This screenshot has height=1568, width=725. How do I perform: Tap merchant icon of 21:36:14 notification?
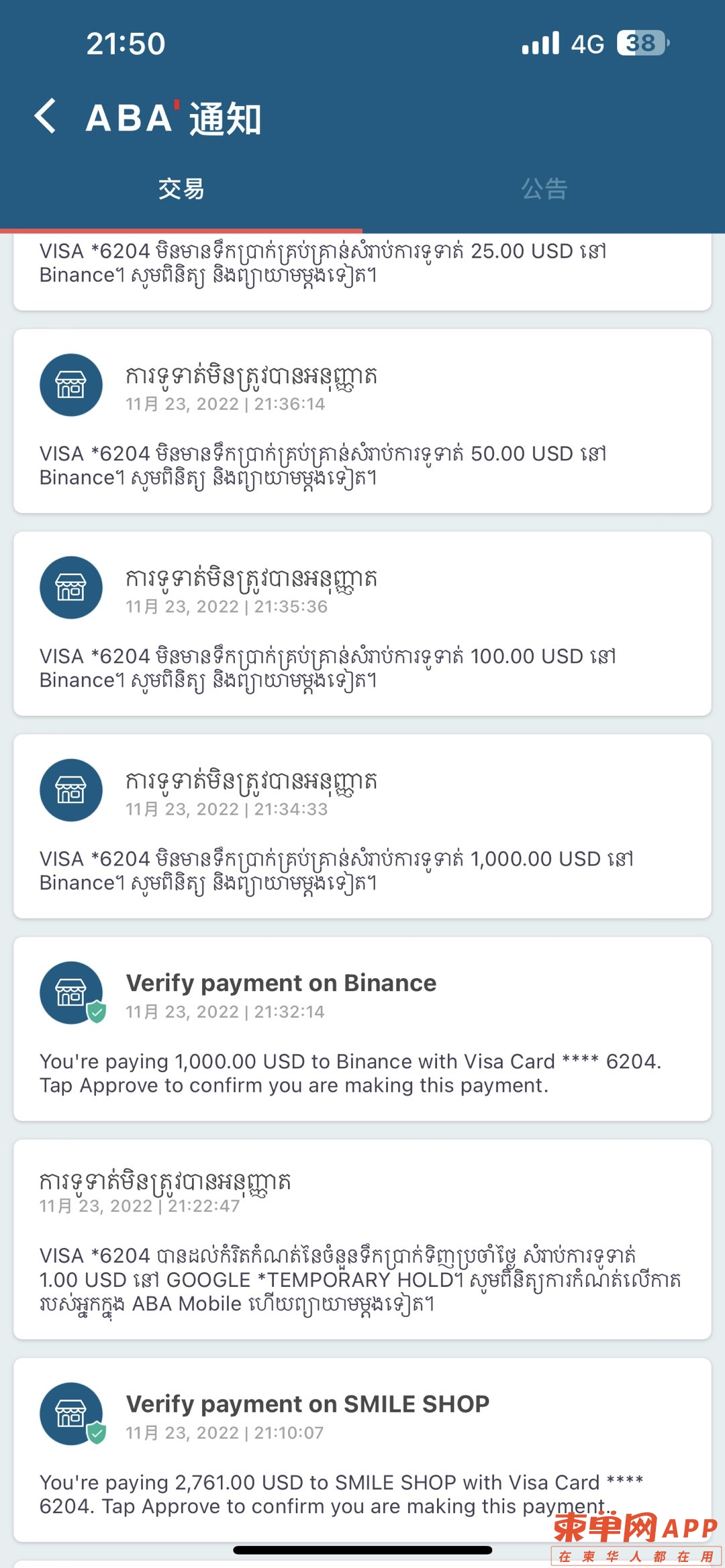[x=71, y=385]
